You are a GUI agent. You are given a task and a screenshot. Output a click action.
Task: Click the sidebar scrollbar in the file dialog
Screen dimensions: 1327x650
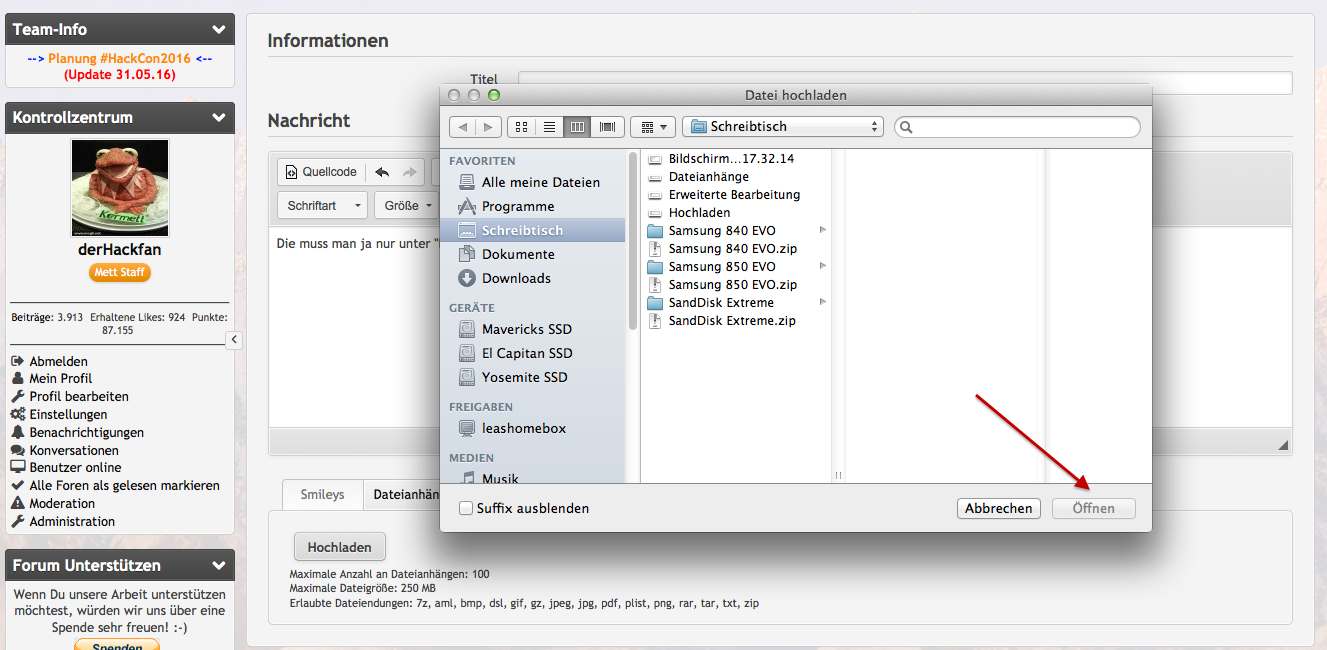(632, 240)
